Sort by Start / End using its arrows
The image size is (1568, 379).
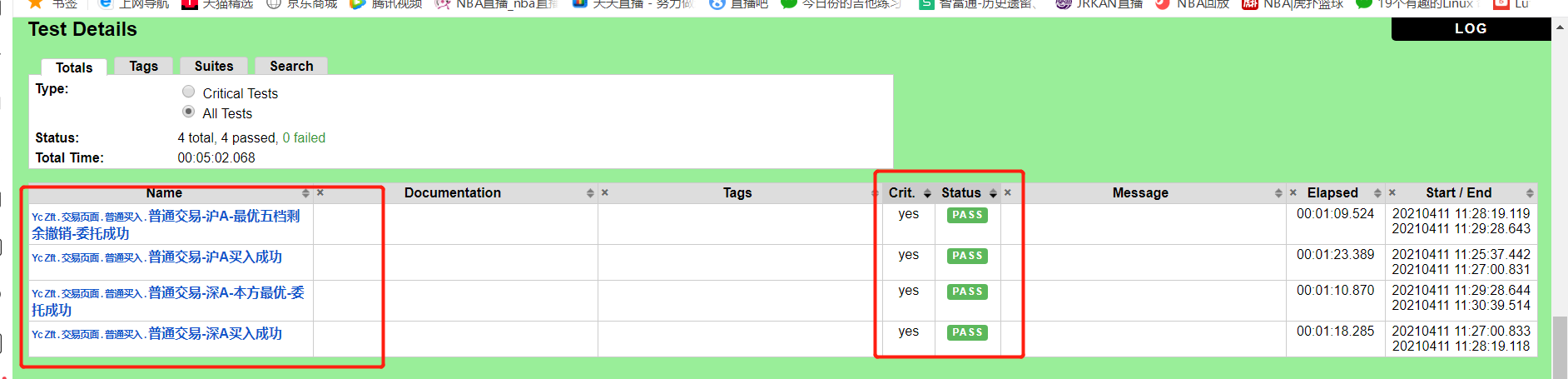1530,193
